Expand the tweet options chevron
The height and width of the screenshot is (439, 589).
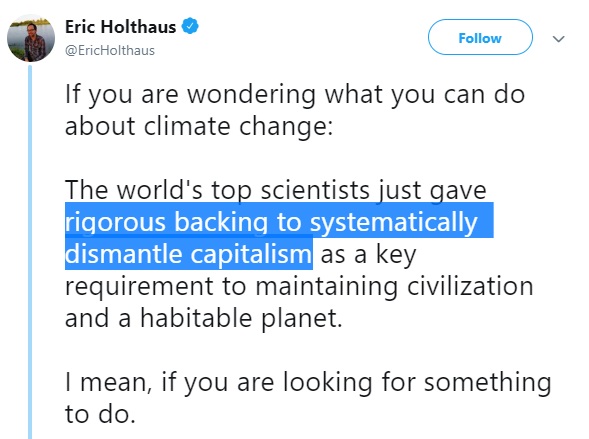pyautogui.click(x=559, y=39)
